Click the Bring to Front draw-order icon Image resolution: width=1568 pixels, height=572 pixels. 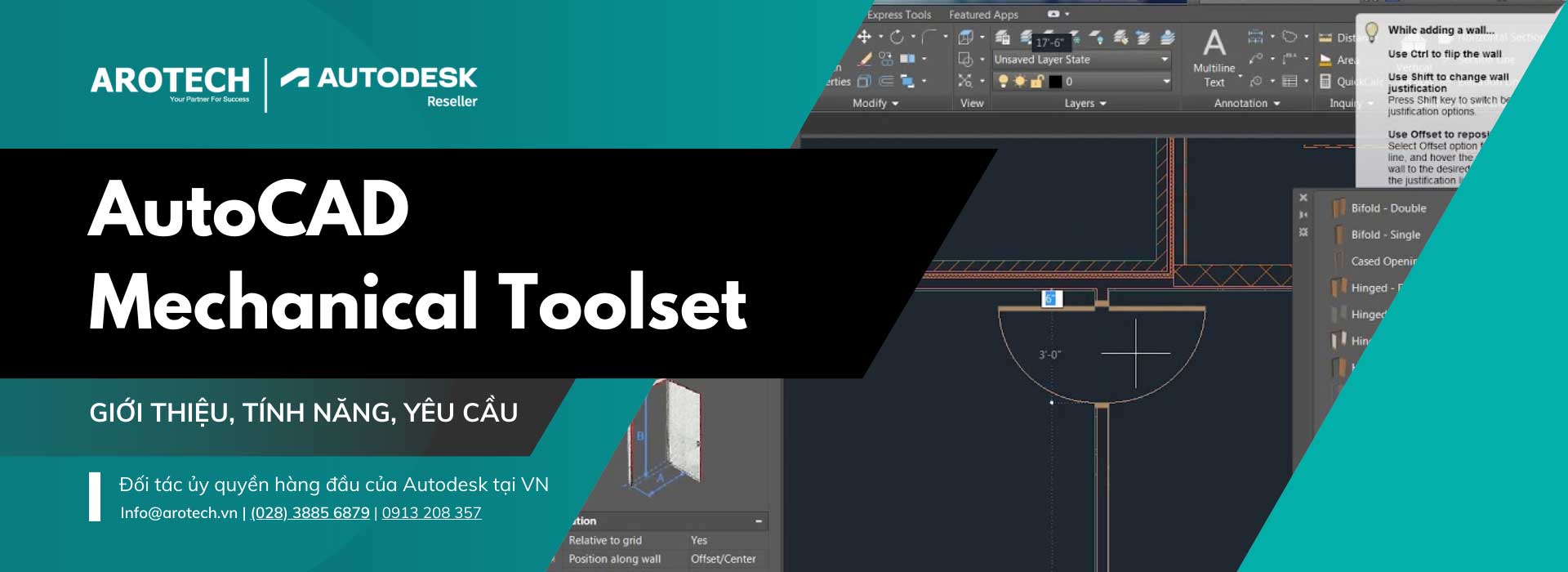907,81
